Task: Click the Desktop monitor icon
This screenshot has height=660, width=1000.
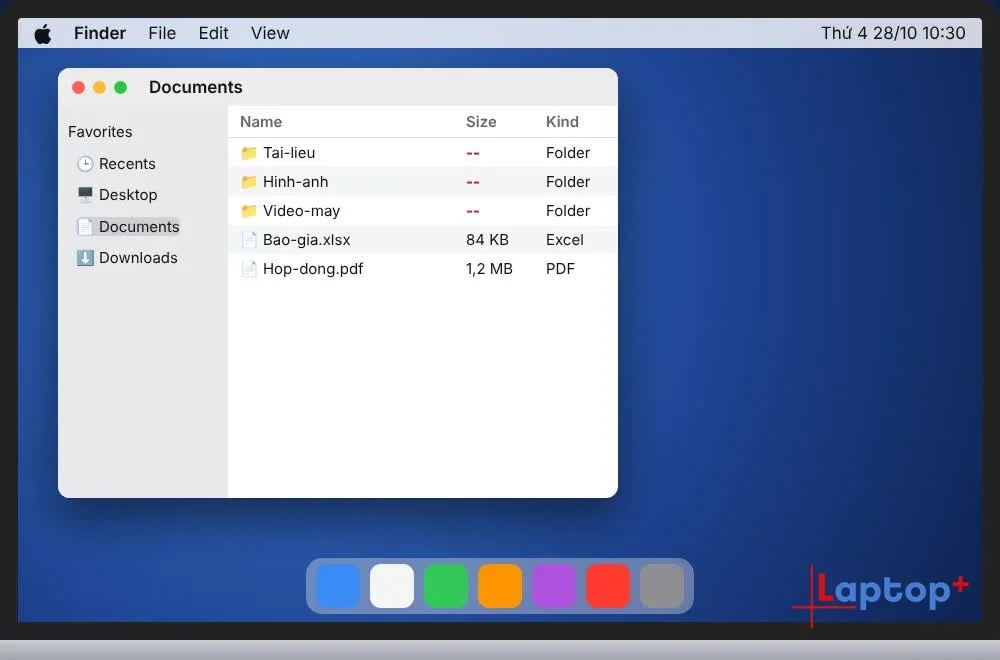Action: click(x=85, y=194)
